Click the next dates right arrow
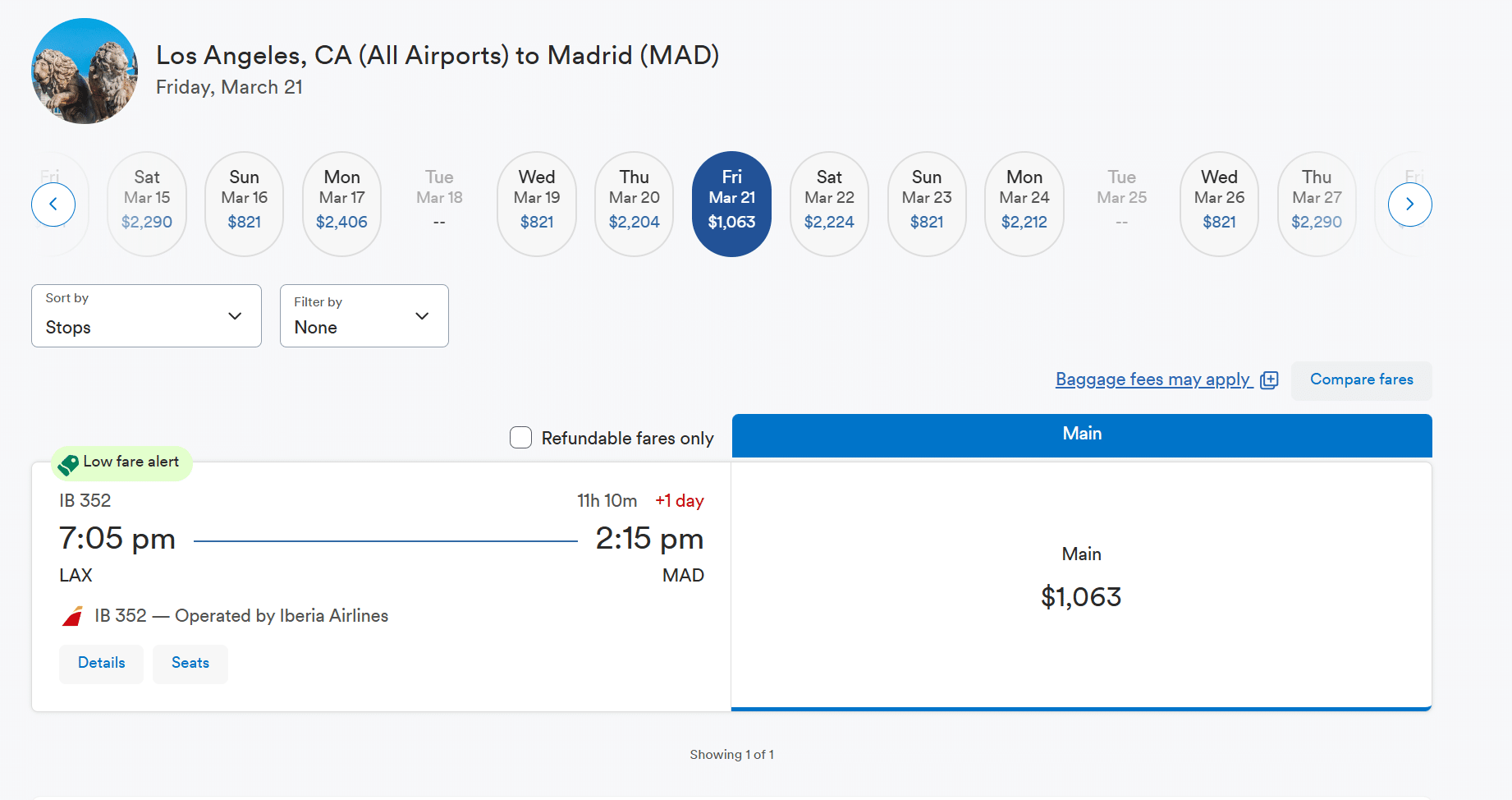 (x=1409, y=205)
